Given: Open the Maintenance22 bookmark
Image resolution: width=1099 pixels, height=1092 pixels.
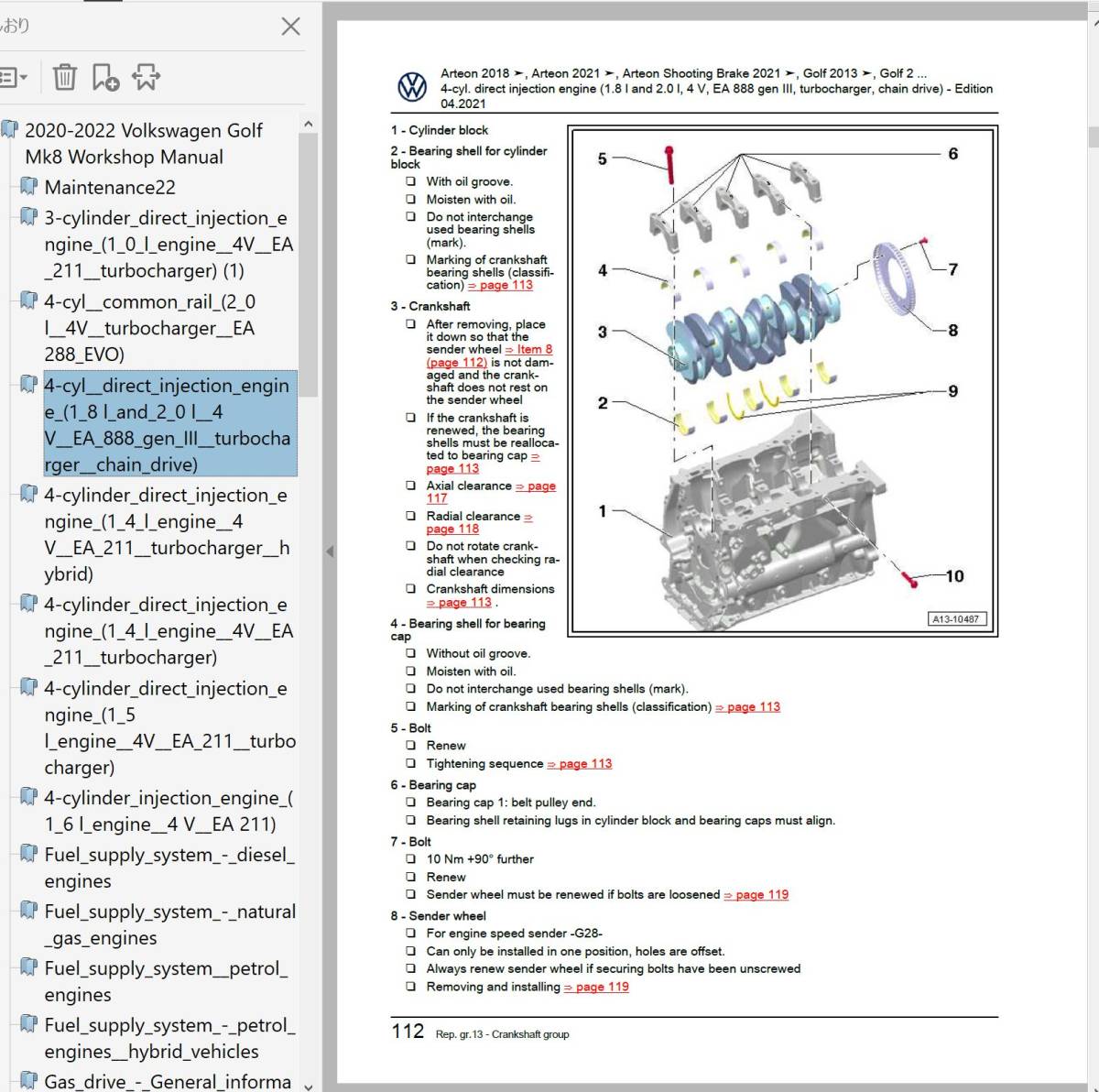Looking at the screenshot, I should [110, 188].
